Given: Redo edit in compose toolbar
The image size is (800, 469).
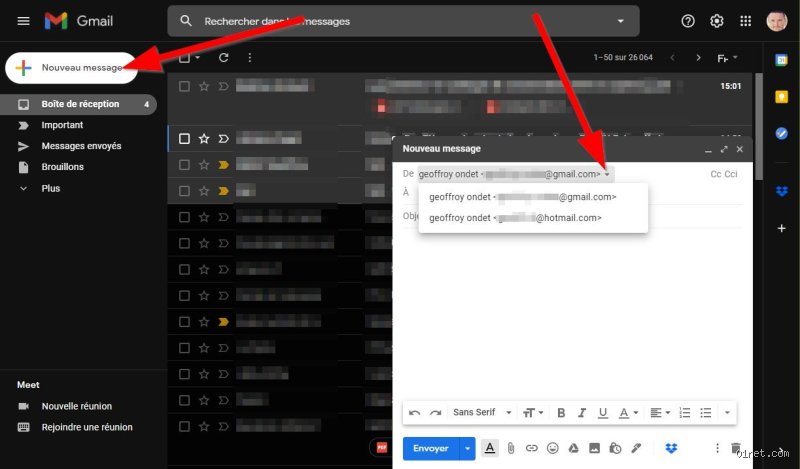Looking at the screenshot, I should tap(435, 412).
